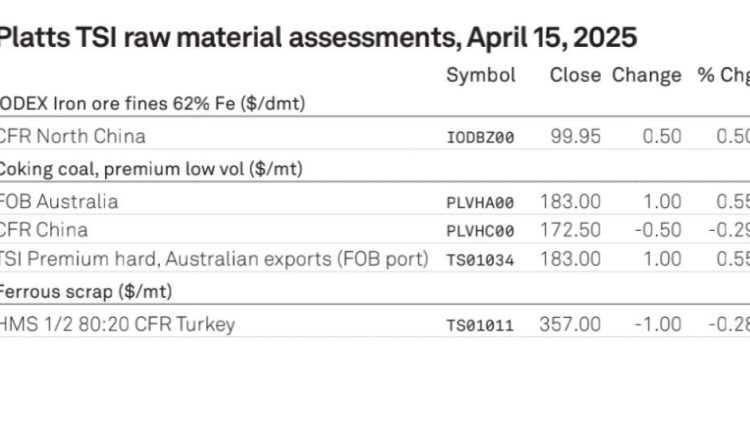Select the FOB Australia row label
This screenshot has width=750, height=430.
[x=58, y=201]
